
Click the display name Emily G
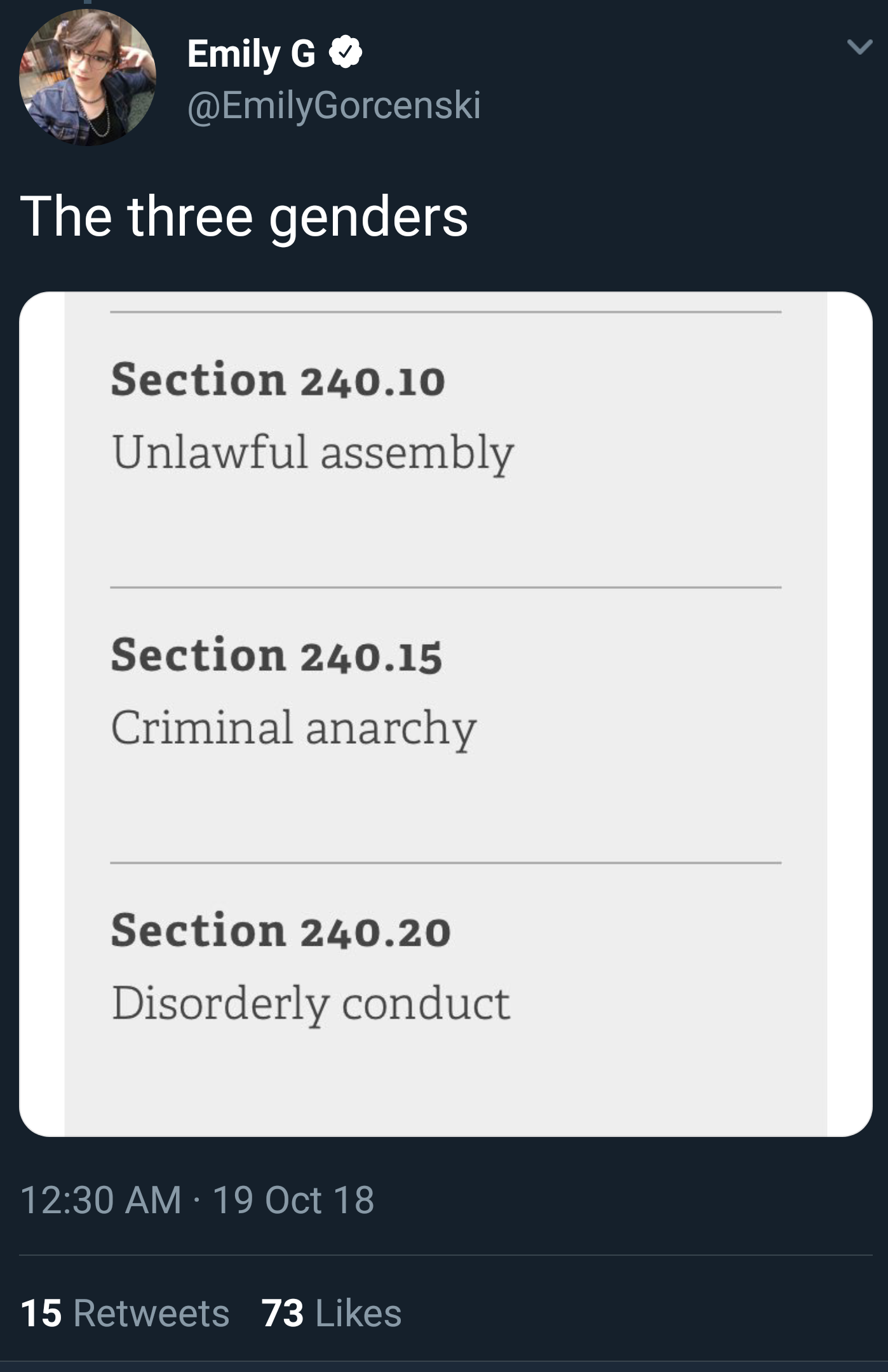252,53
